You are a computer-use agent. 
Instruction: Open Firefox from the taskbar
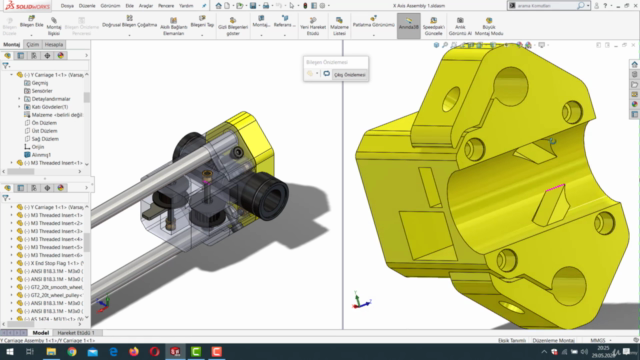134,351
